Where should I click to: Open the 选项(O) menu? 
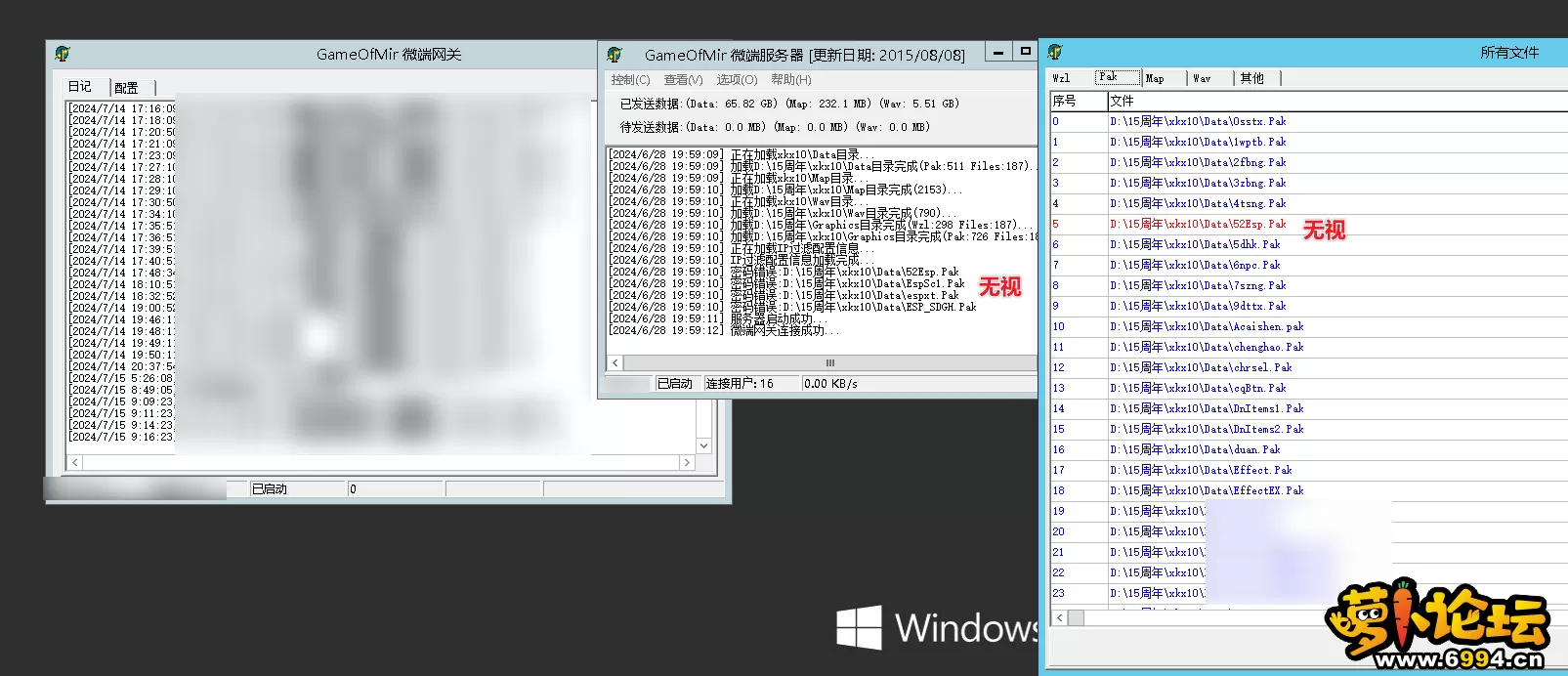[737, 80]
